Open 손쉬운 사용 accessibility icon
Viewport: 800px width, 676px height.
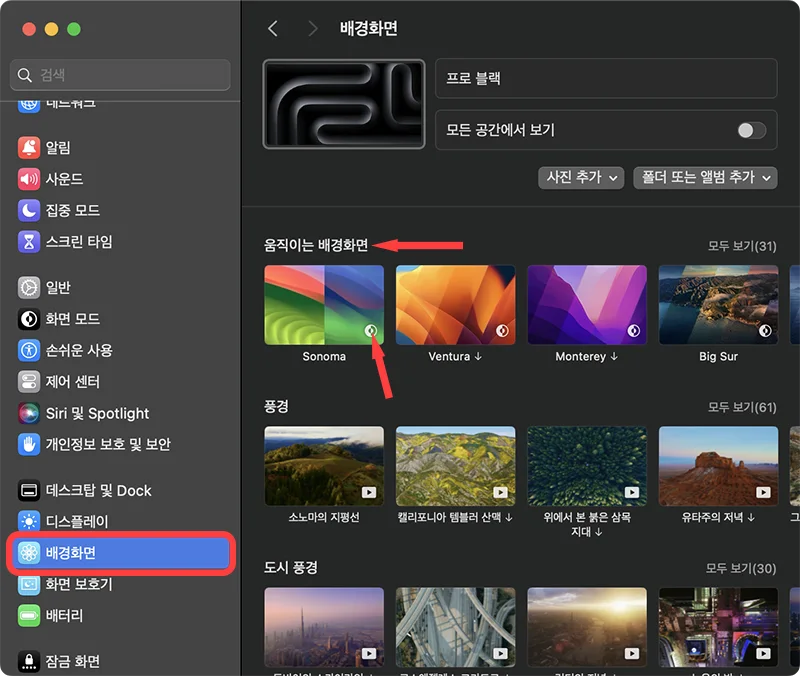point(29,350)
